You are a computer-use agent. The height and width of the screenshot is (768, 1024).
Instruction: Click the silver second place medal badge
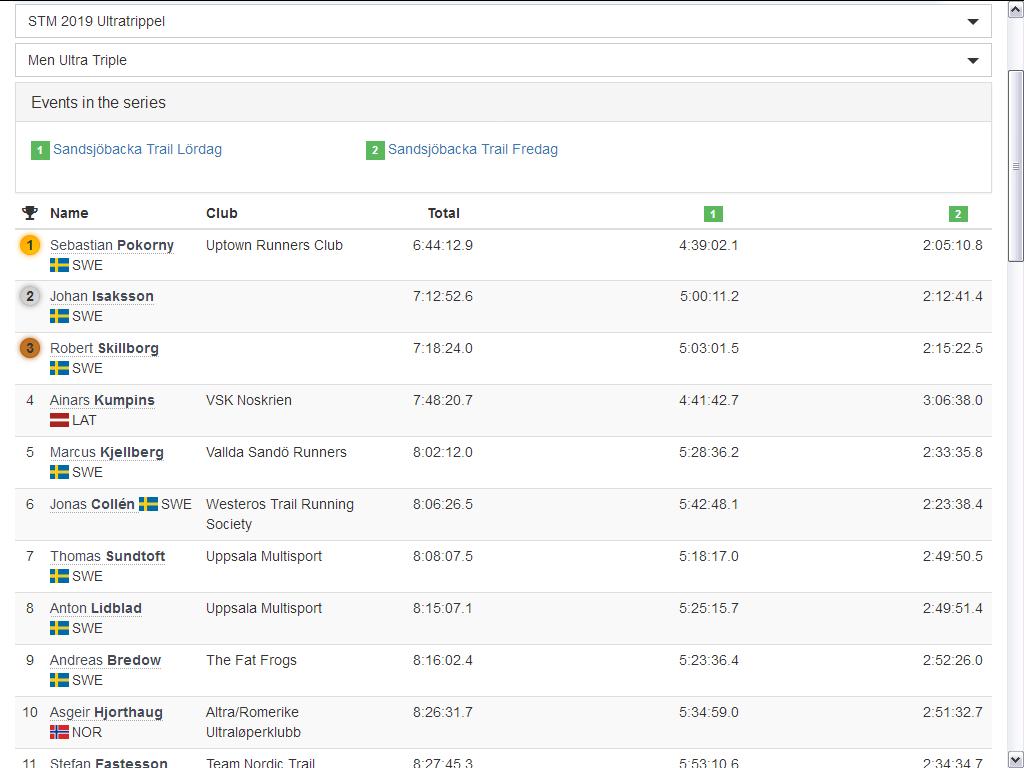(x=30, y=296)
